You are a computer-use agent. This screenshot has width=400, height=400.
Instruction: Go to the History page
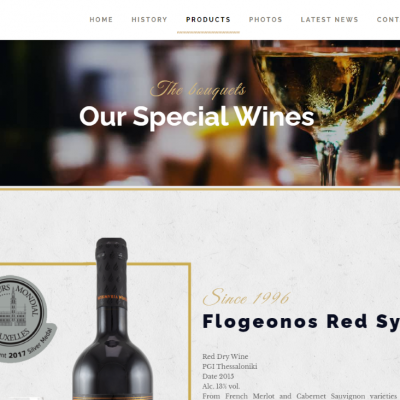tap(149, 20)
